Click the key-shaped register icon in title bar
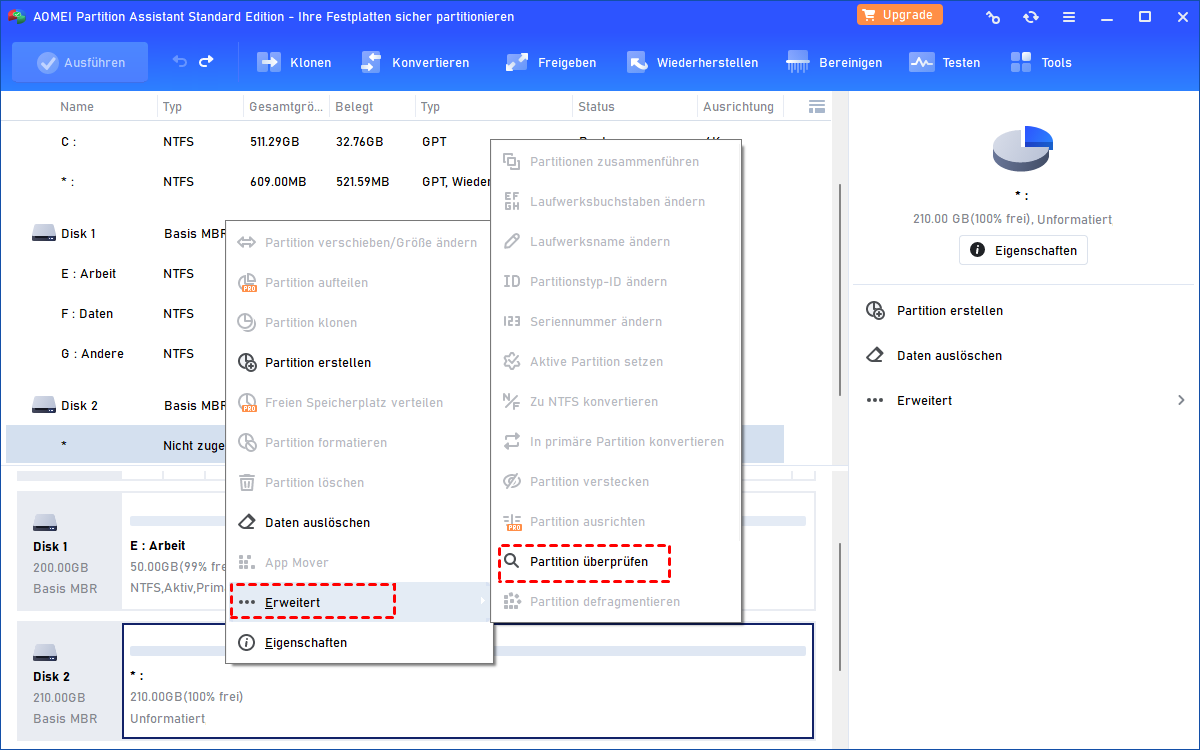This screenshot has height=750, width=1200. coord(993,17)
